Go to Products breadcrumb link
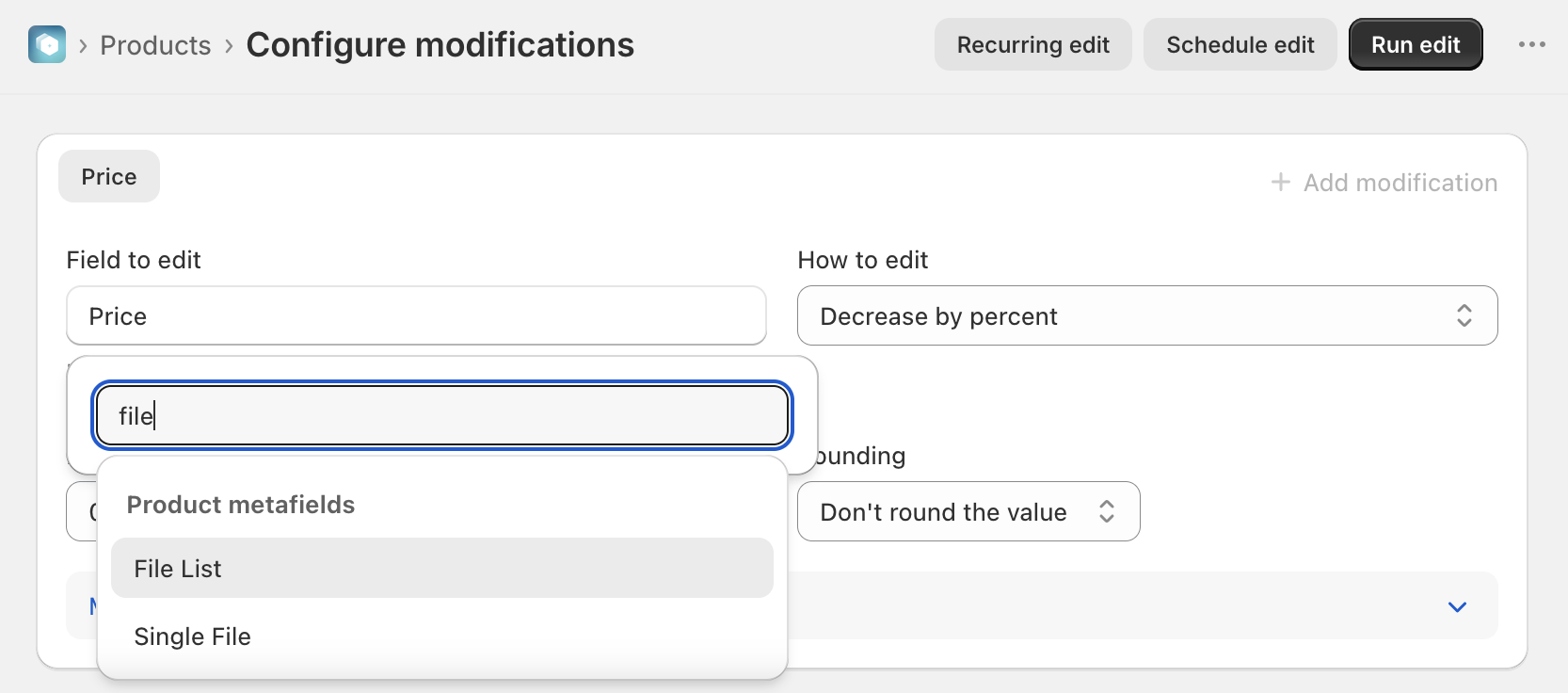The width and height of the screenshot is (1568, 693). click(155, 45)
